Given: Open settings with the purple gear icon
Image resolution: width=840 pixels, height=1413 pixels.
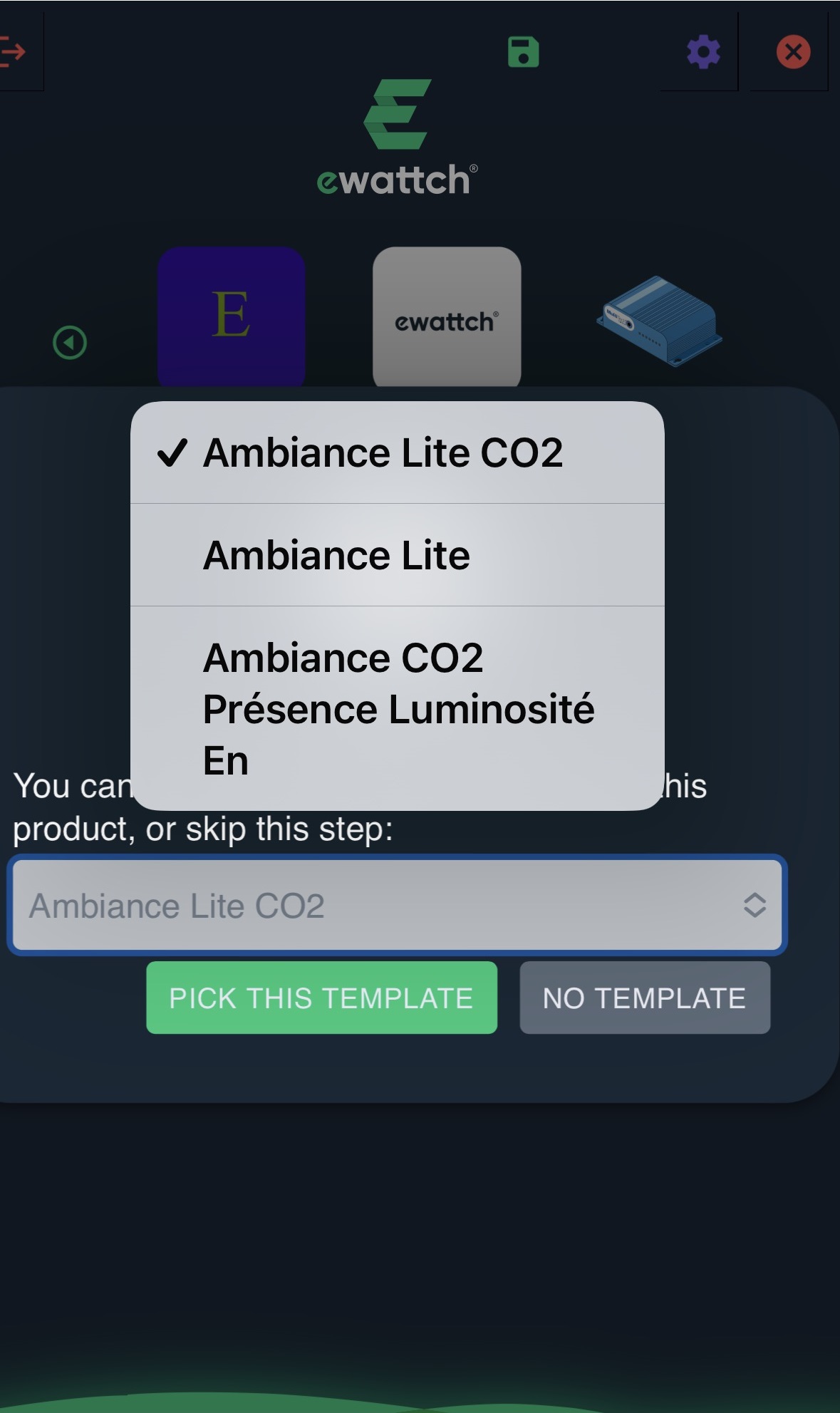Looking at the screenshot, I should click(x=703, y=52).
